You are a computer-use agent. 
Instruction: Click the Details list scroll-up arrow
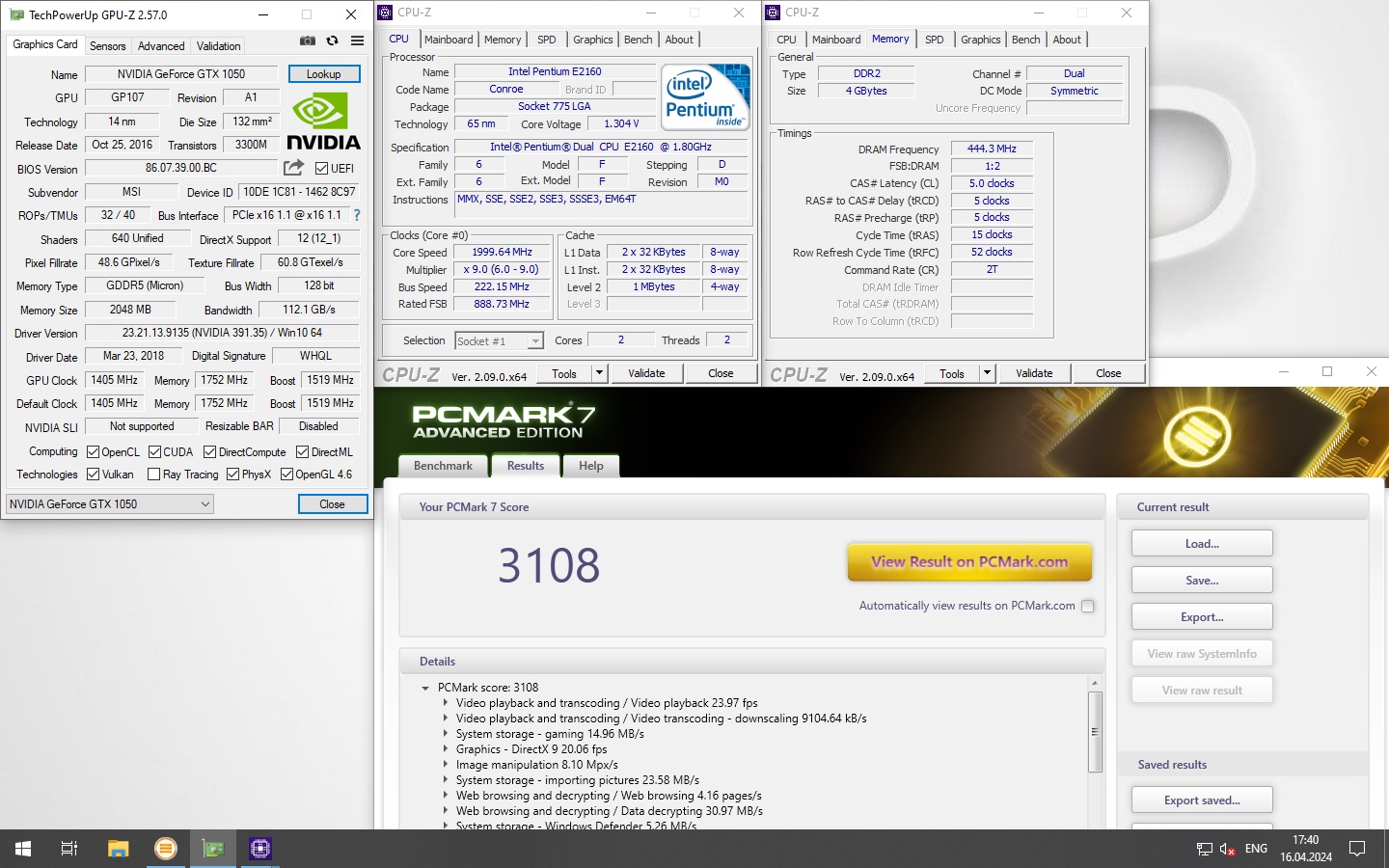pos(1095,683)
